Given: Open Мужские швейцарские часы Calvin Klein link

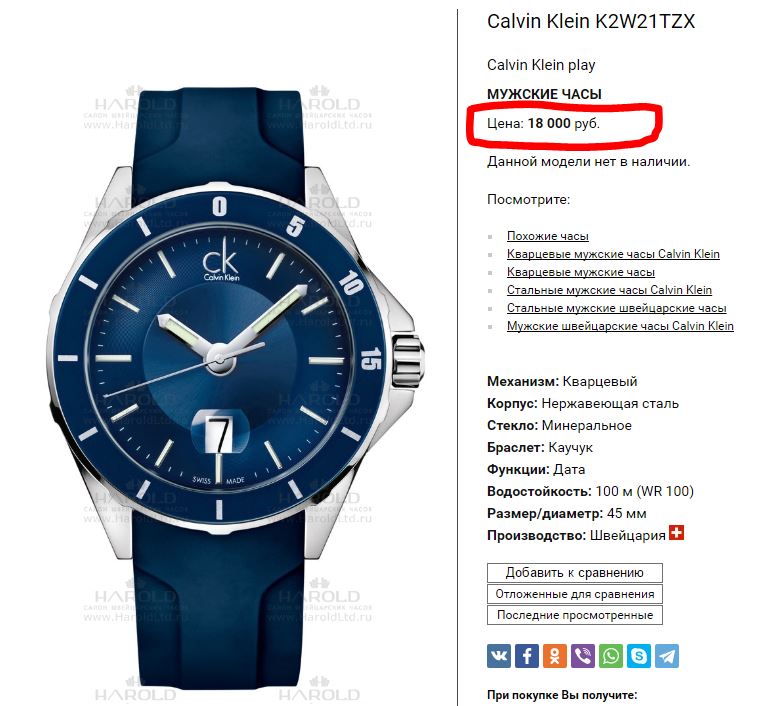Looking at the screenshot, I should [x=620, y=326].
